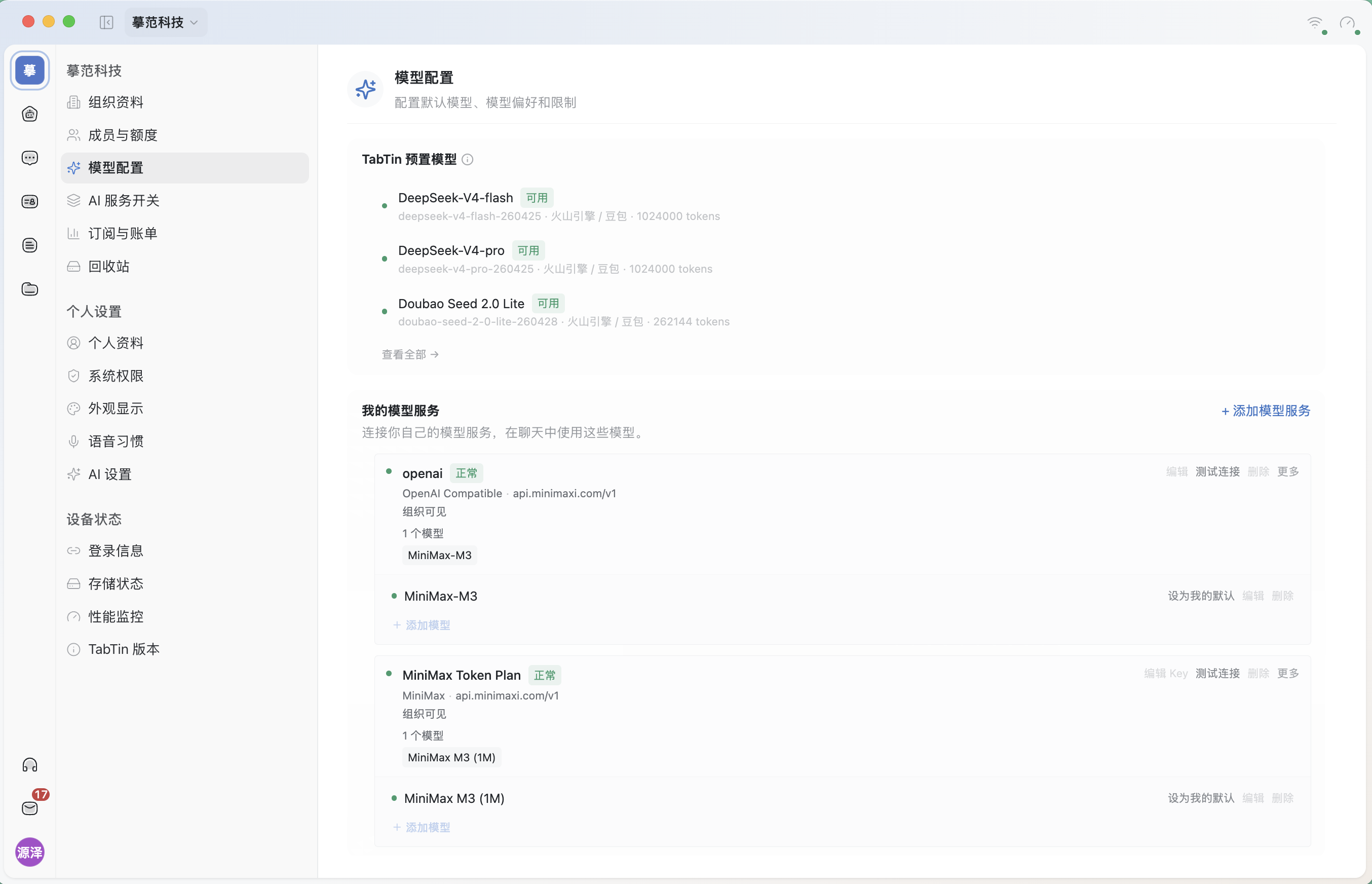Open 更多 on MiniMax Token Plan

click(1288, 673)
